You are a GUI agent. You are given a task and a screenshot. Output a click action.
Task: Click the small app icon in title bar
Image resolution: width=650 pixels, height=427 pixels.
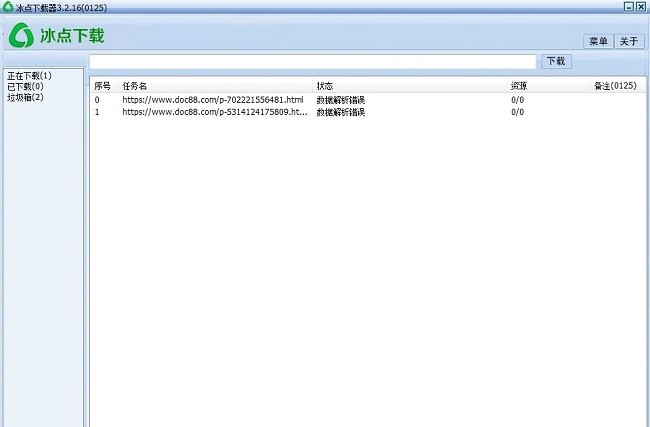point(8,7)
